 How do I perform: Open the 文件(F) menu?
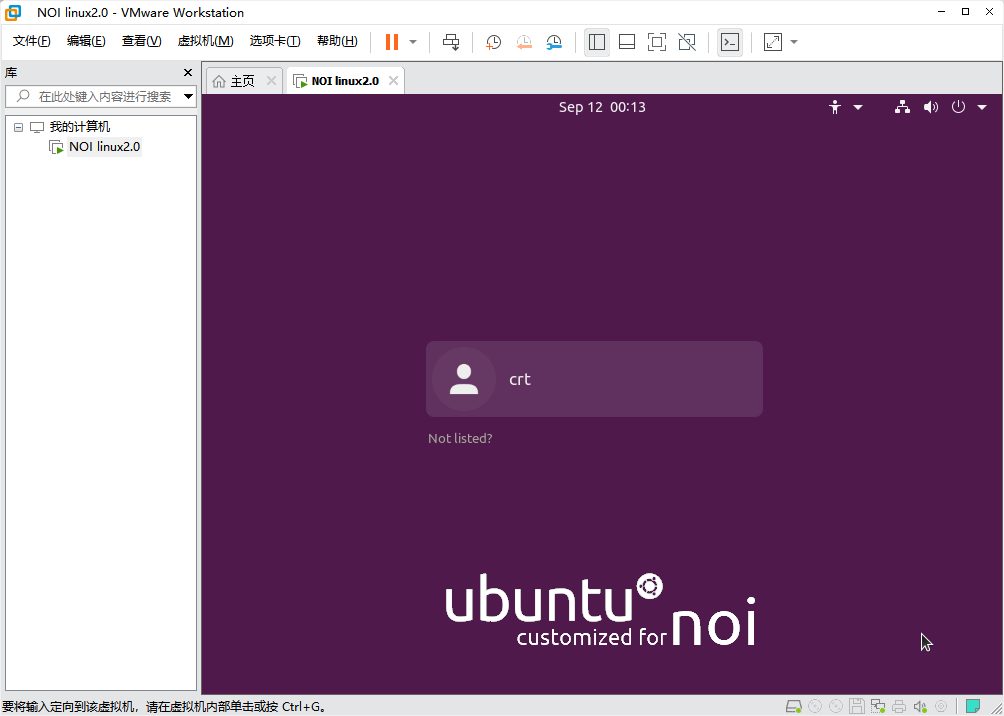coord(31,42)
